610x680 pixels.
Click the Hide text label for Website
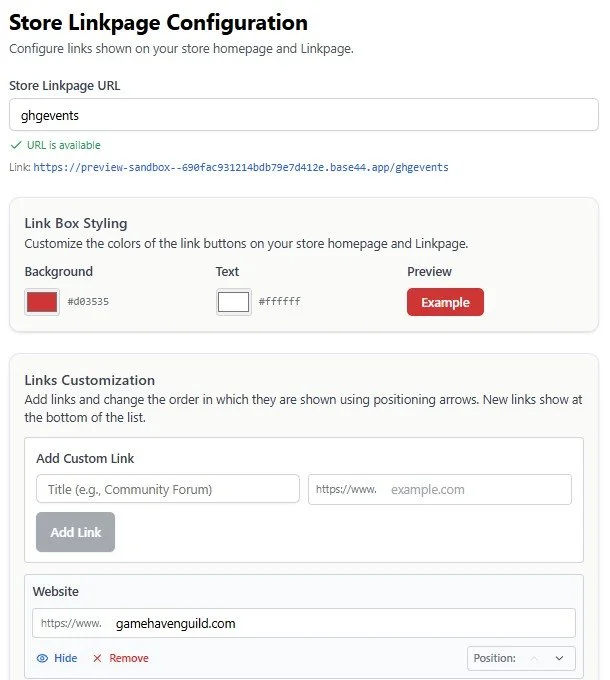pos(65,658)
